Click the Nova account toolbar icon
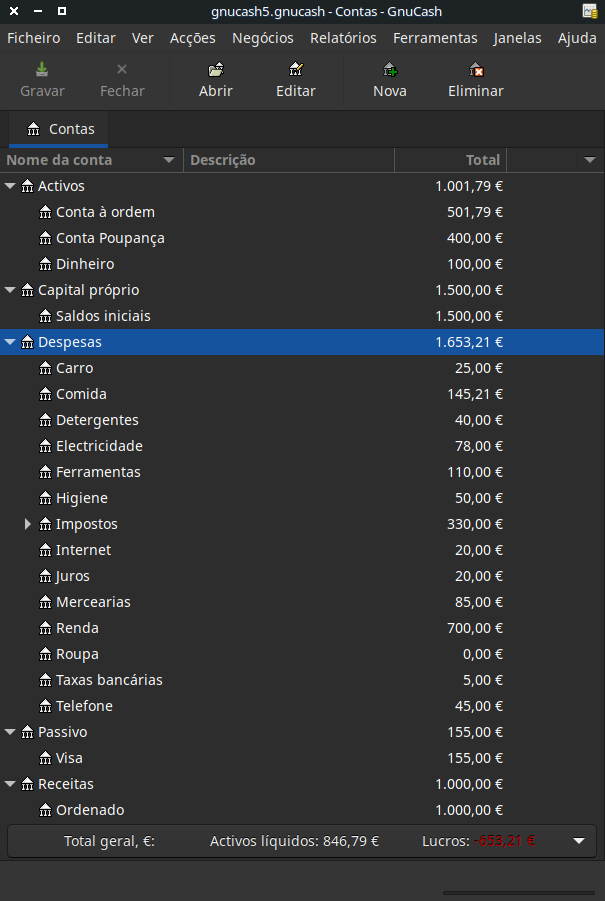The image size is (605, 901). pos(389,70)
